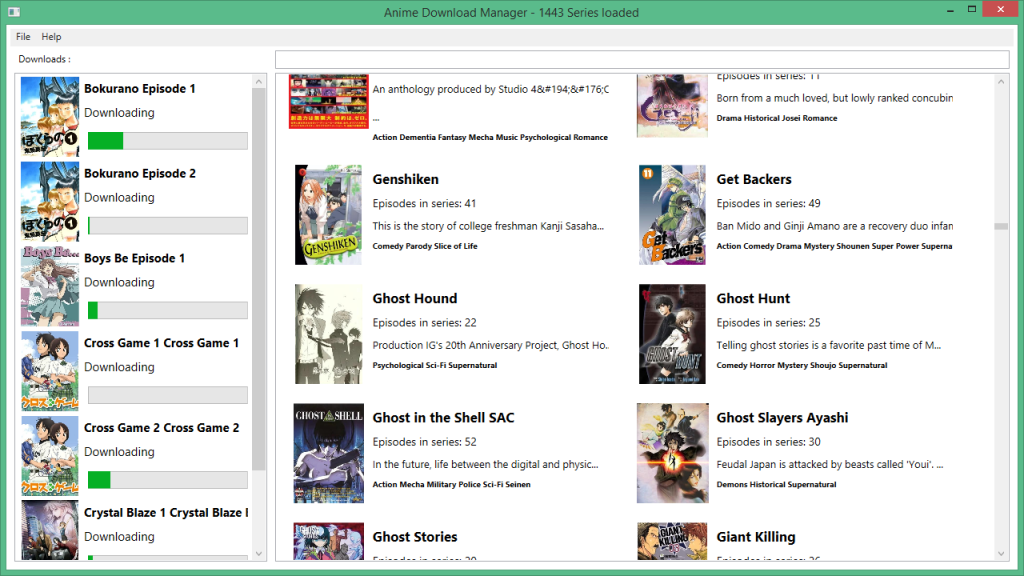Open the Giant Killing cover image

[x=673, y=541]
